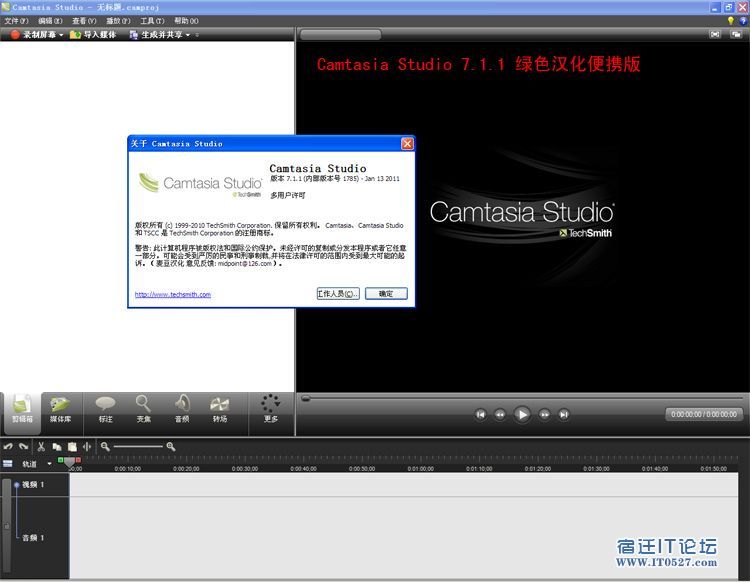Image resolution: width=750 pixels, height=582 pixels.
Task: Click the paste clipboard icon
Action: [72, 447]
